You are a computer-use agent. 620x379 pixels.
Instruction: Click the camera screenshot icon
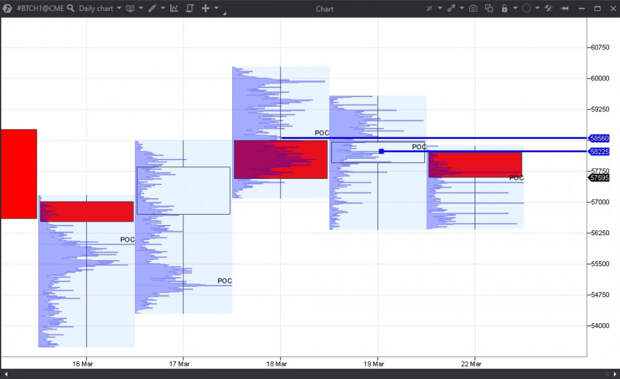473,8
